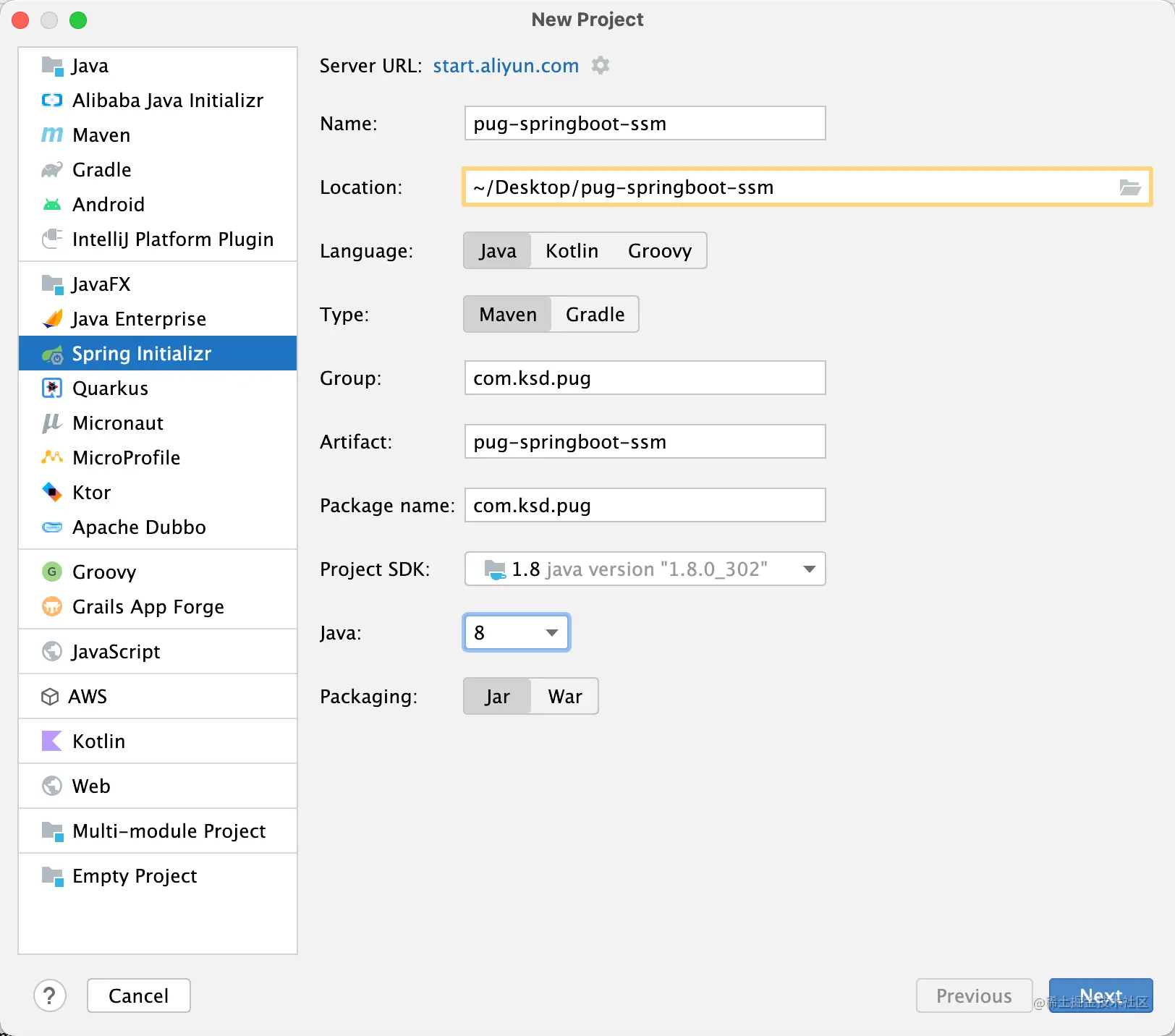Screen dimensions: 1175x1036
Task: Click the Cancel button
Action: click(139, 996)
